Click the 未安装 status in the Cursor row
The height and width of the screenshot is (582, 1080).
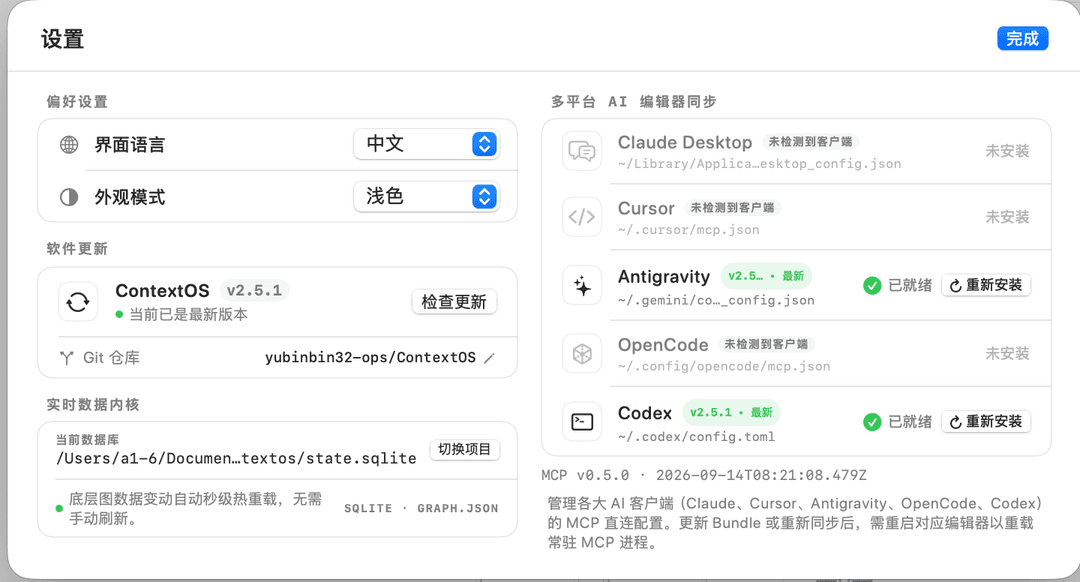pyautogui.click(x=1007, y=217)
